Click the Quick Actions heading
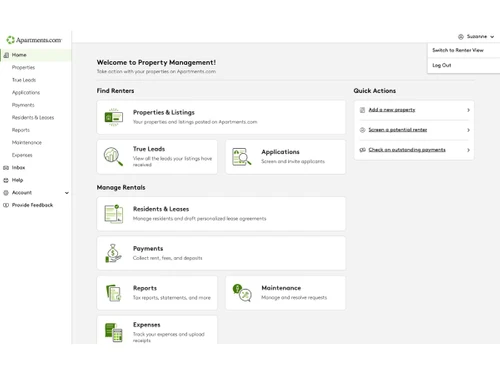 point(375,91)
